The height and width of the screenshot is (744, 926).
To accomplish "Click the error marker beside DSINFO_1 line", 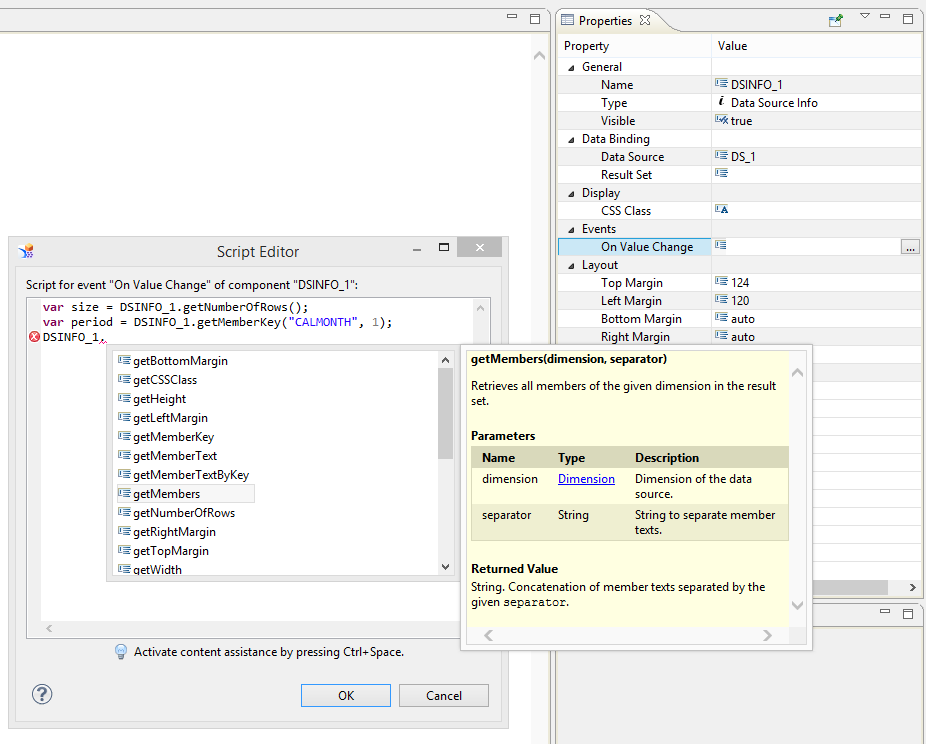I will click(x=34, y=338).
